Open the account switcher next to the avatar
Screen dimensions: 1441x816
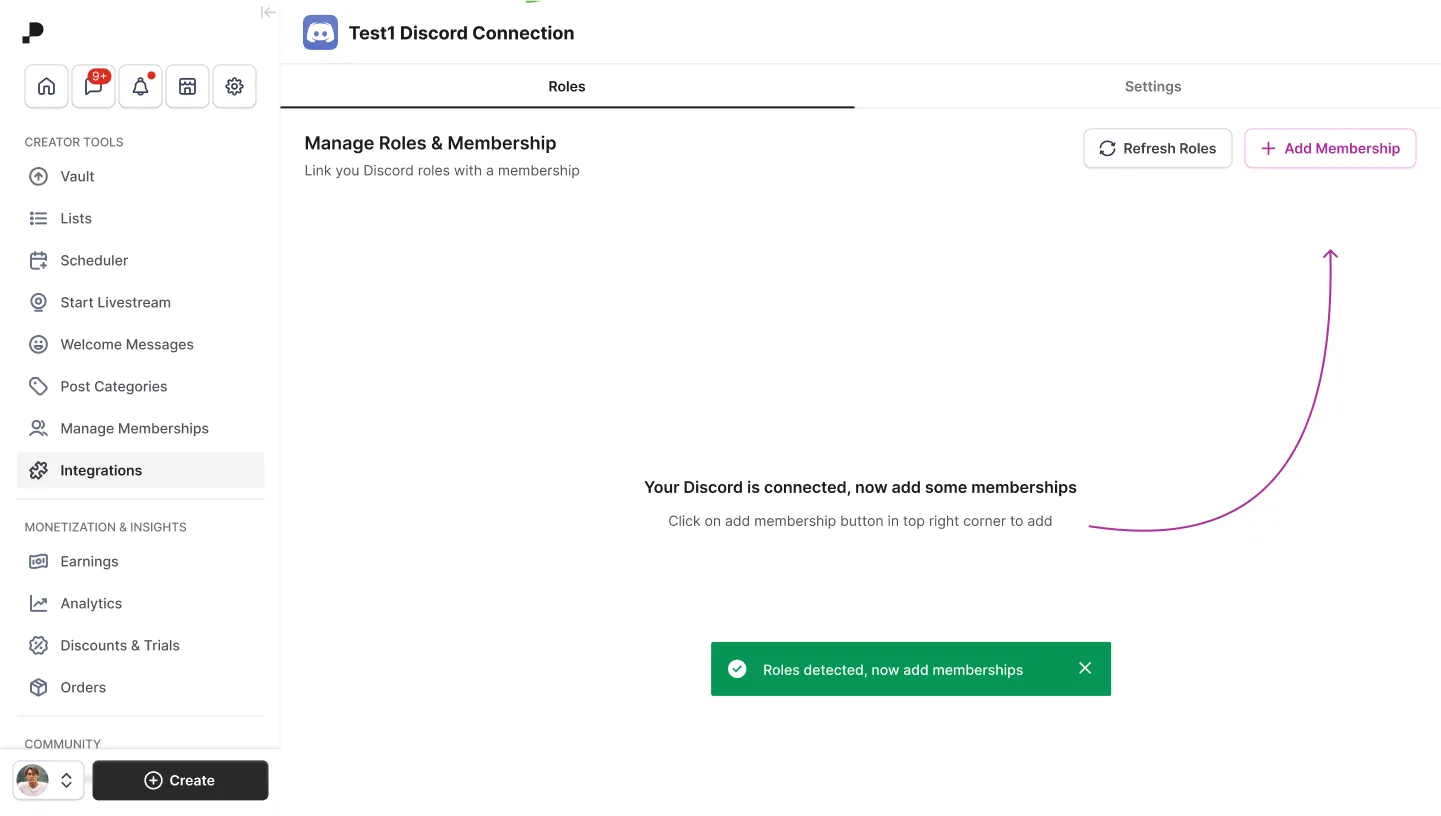tap(66, 780)
